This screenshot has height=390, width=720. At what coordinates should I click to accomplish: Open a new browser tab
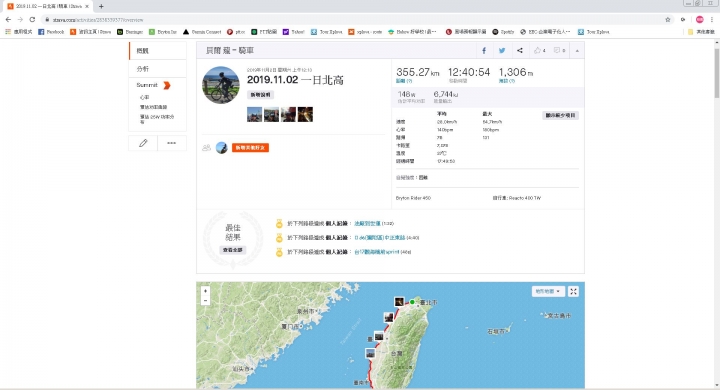101,6
